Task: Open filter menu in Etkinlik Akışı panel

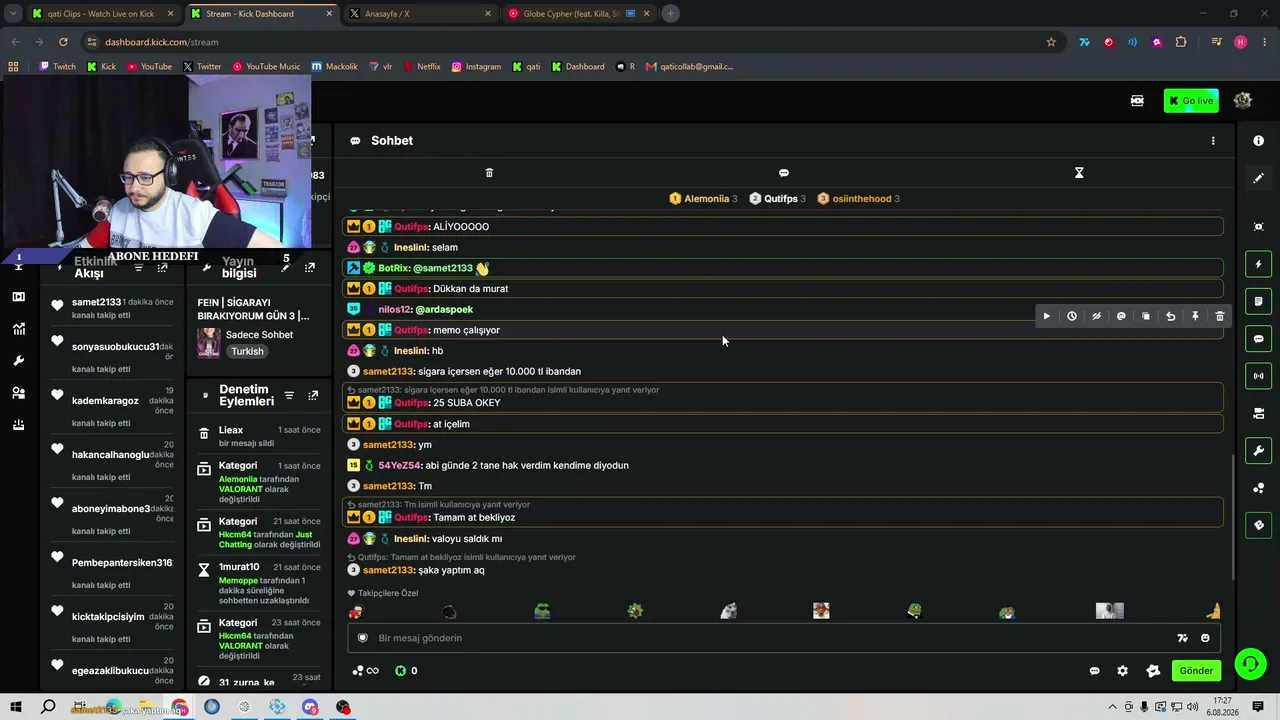Action: coord(139,267)
